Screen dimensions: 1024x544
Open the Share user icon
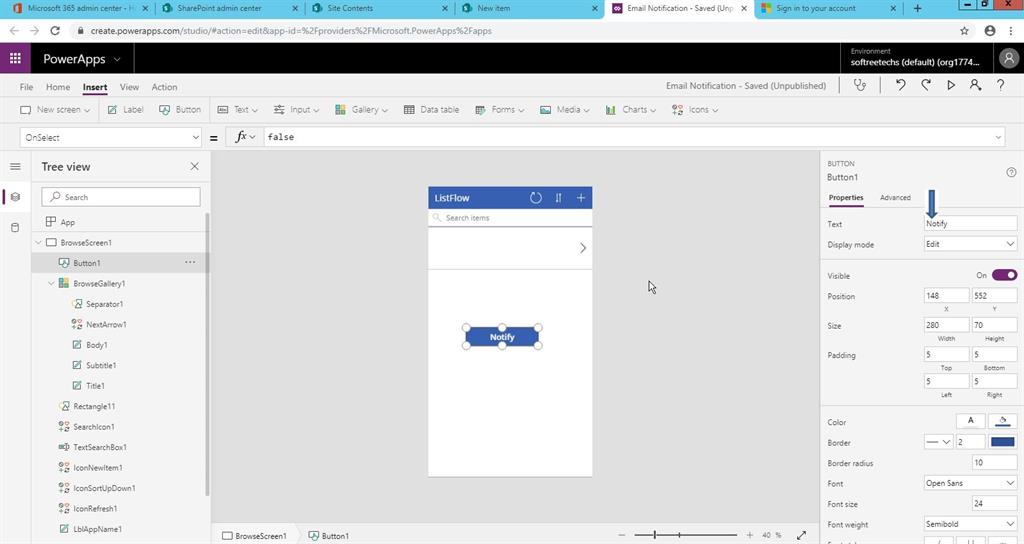pos(975,85)
